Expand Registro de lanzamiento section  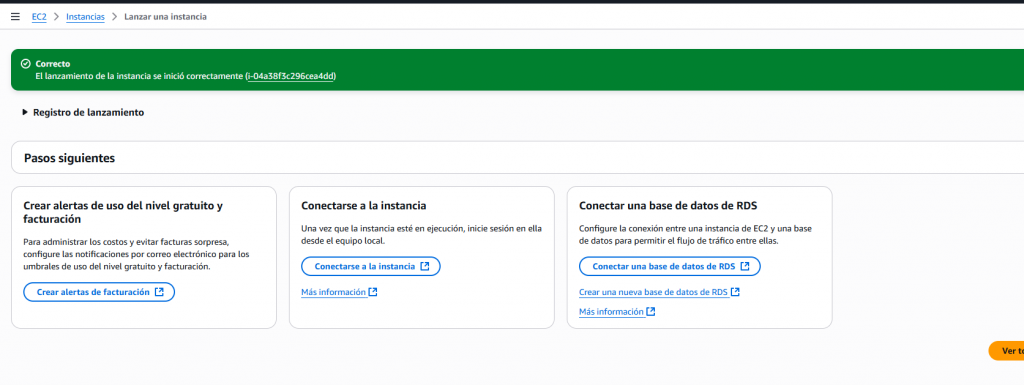[x=84, y=112]
